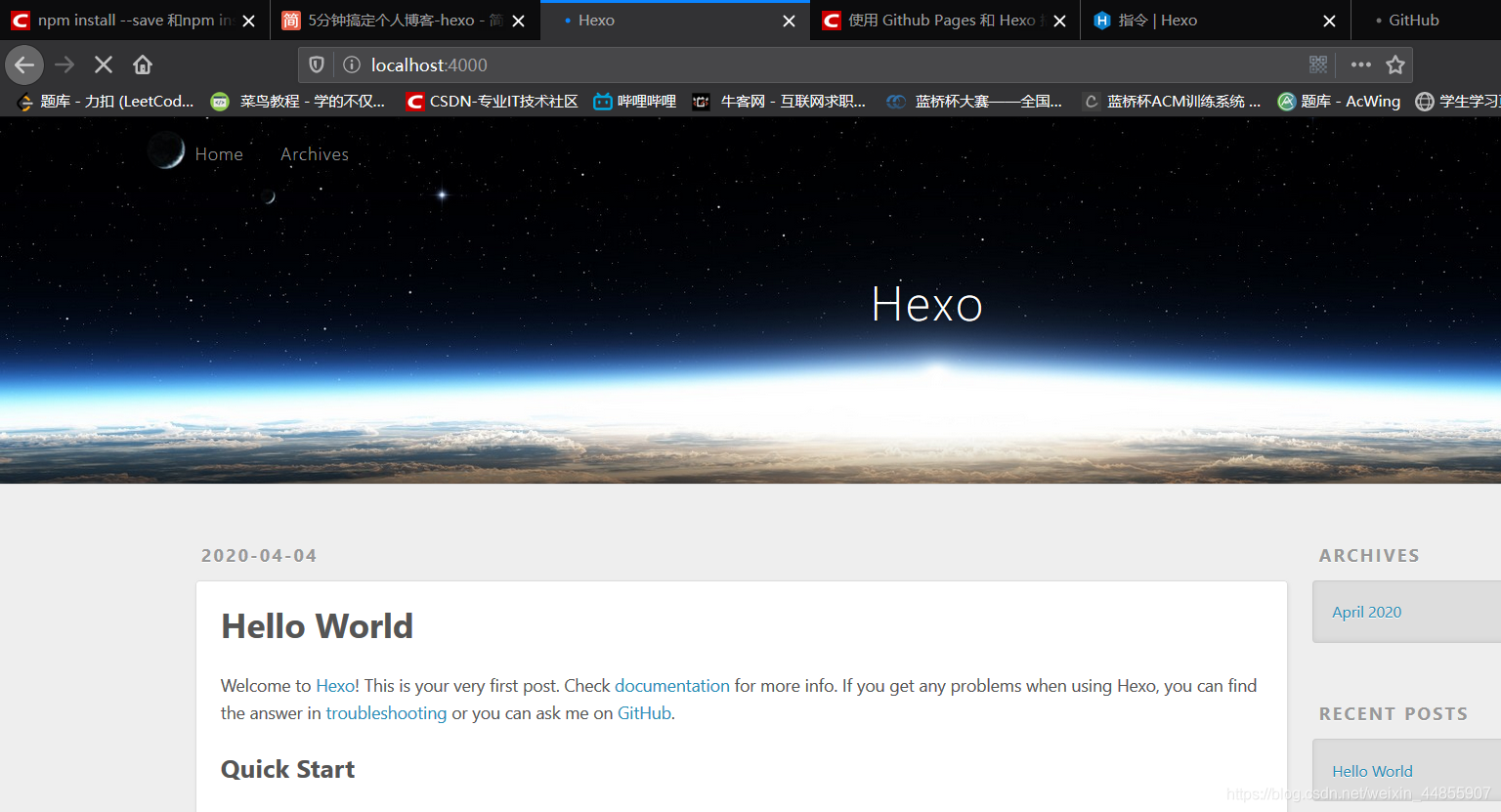Click the RECENT POSTS sidebar heading
Viewport: 1501px width, 812px height.
click(x=1394, y=714)
